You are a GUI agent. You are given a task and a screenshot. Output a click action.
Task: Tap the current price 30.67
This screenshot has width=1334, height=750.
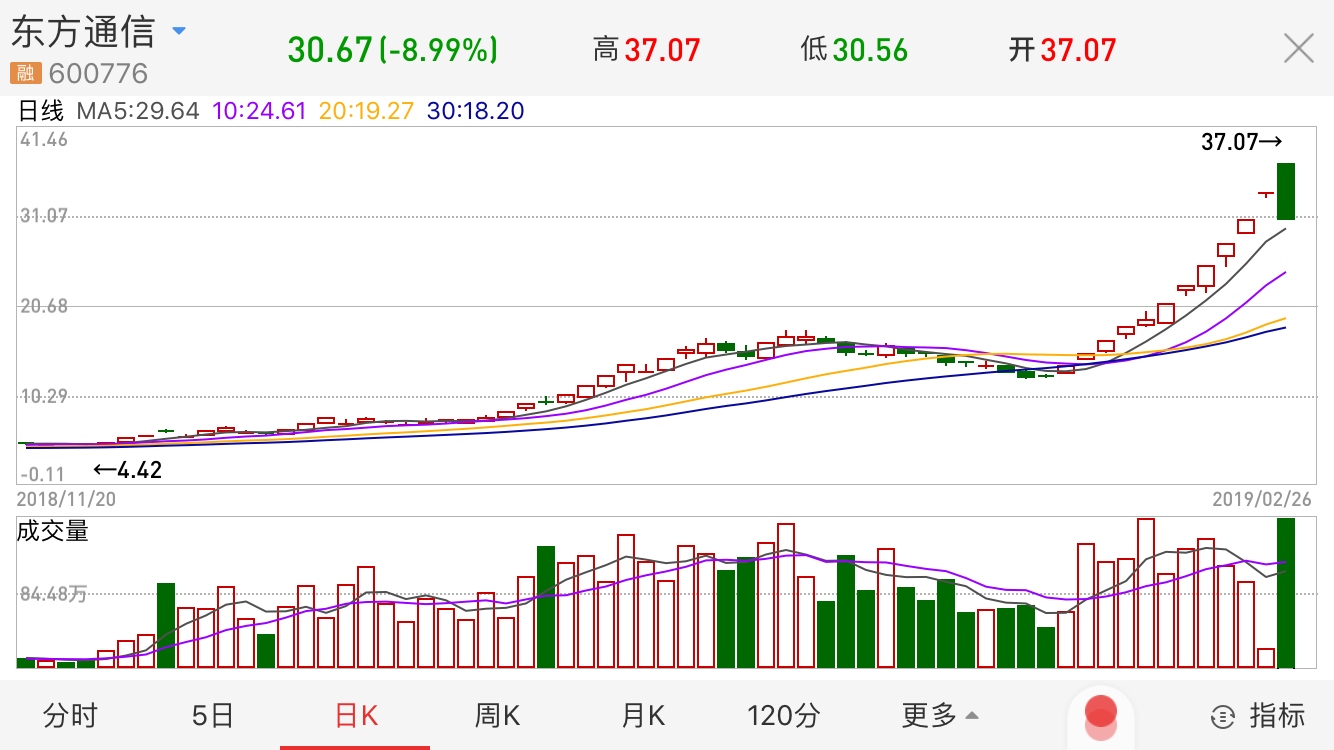[x=330, y=50]
